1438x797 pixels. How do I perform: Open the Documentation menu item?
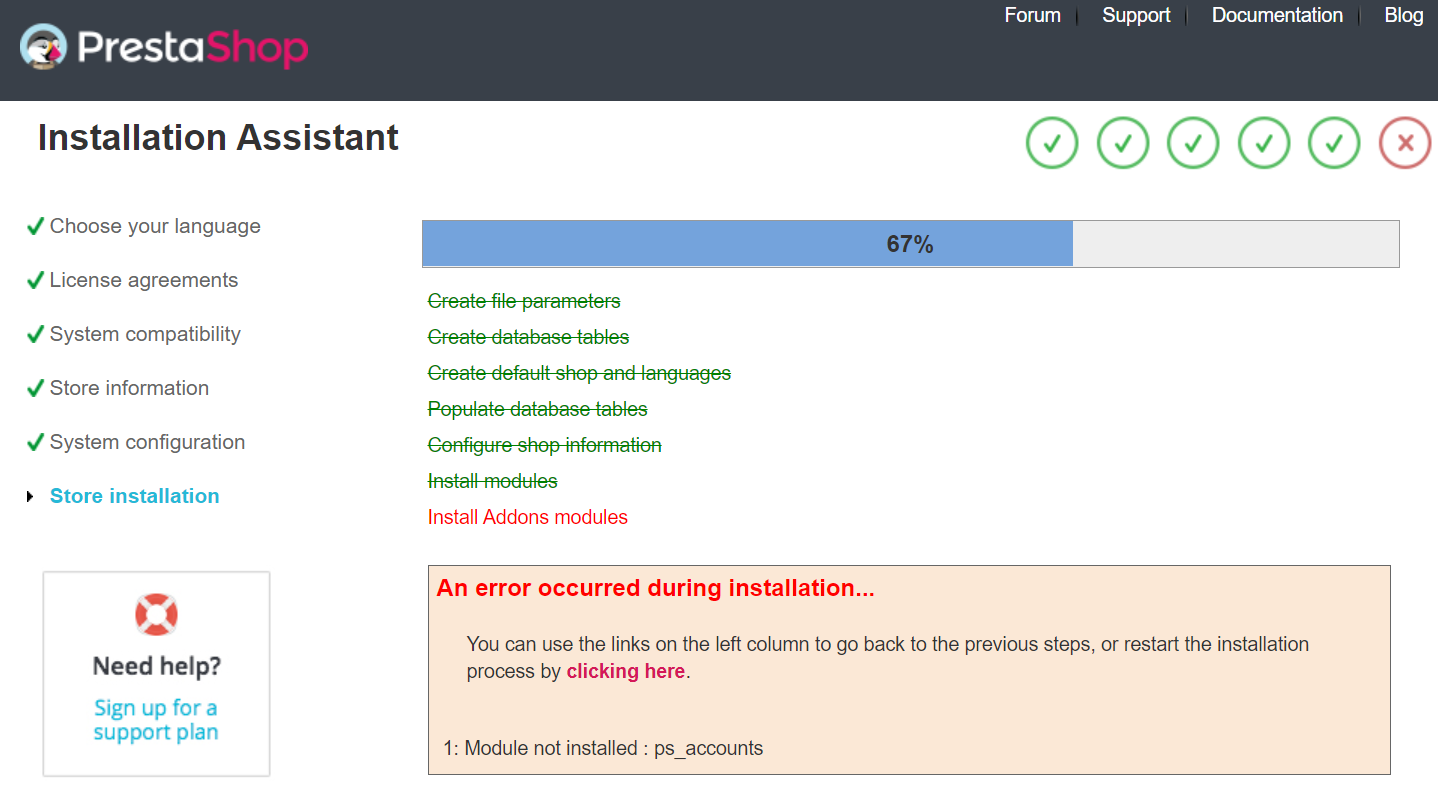(x=1276, y=15)
